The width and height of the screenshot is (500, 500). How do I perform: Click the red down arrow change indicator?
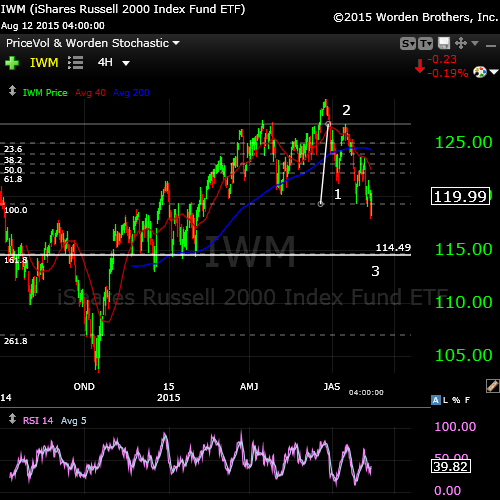pos(420,66)
